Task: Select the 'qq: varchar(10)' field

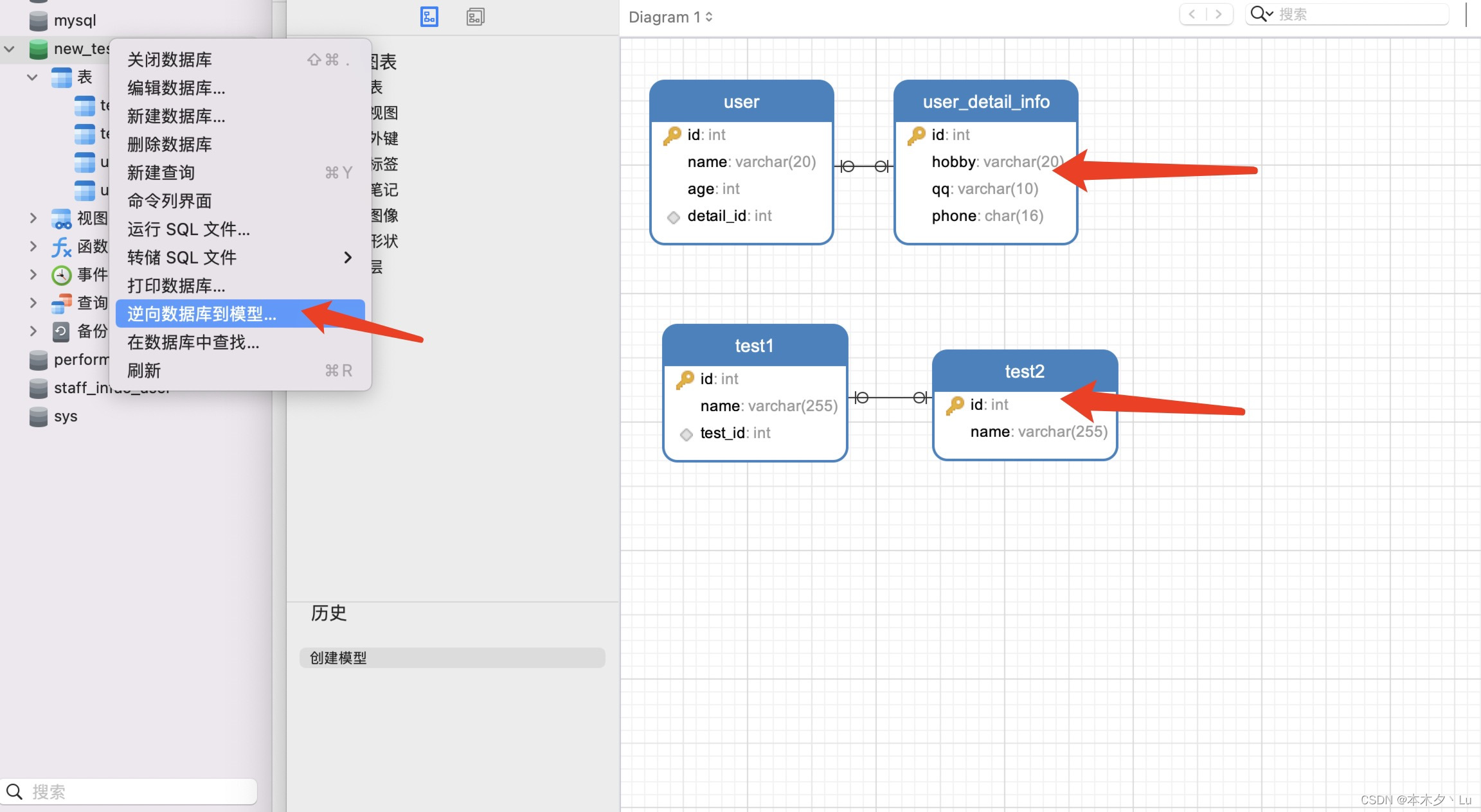Action: [x=985, y=189]
